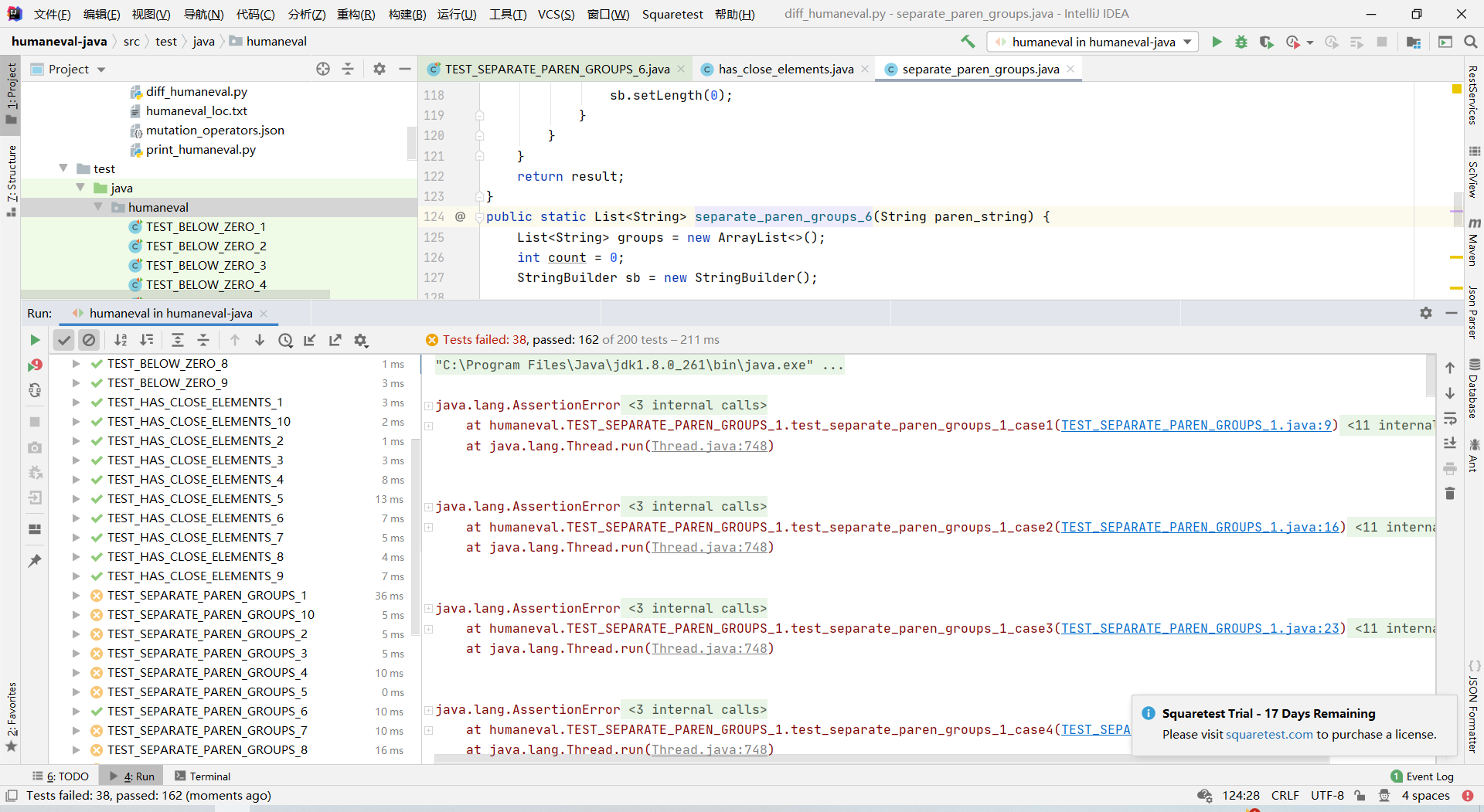Select TEST_BELOW_ZERO_3 in Project tree
The image size is (1484, 812).
coord(206,265)
